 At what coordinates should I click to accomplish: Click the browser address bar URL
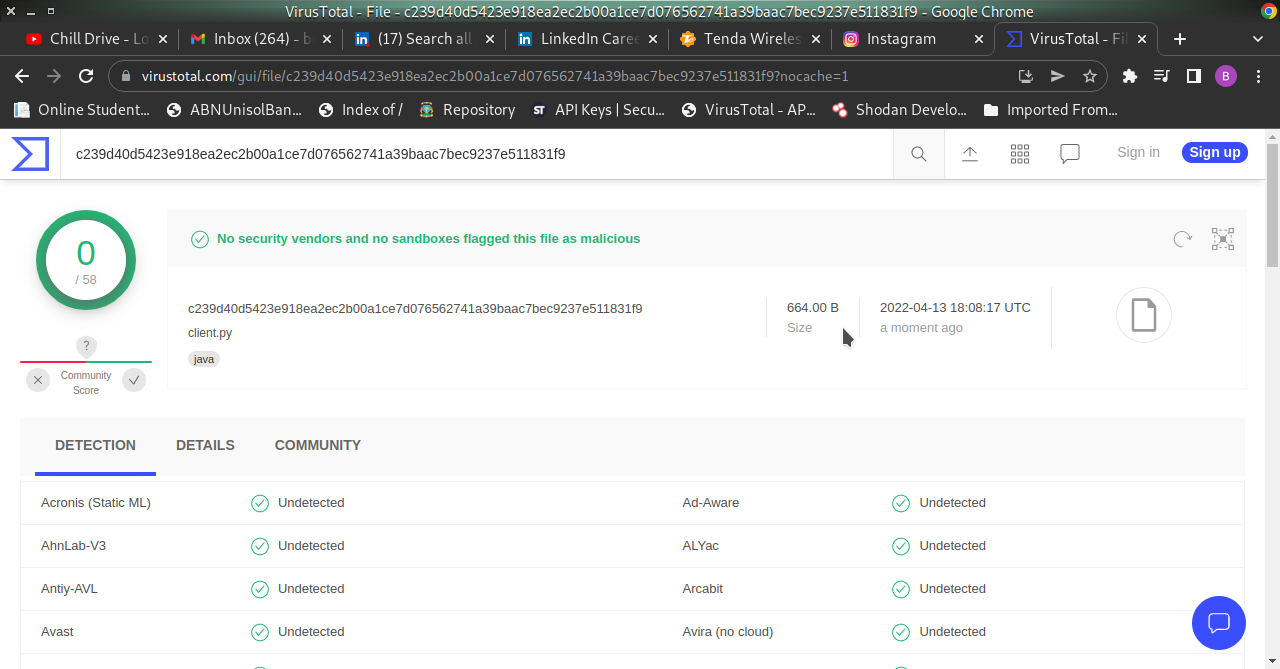click(495, 76)
